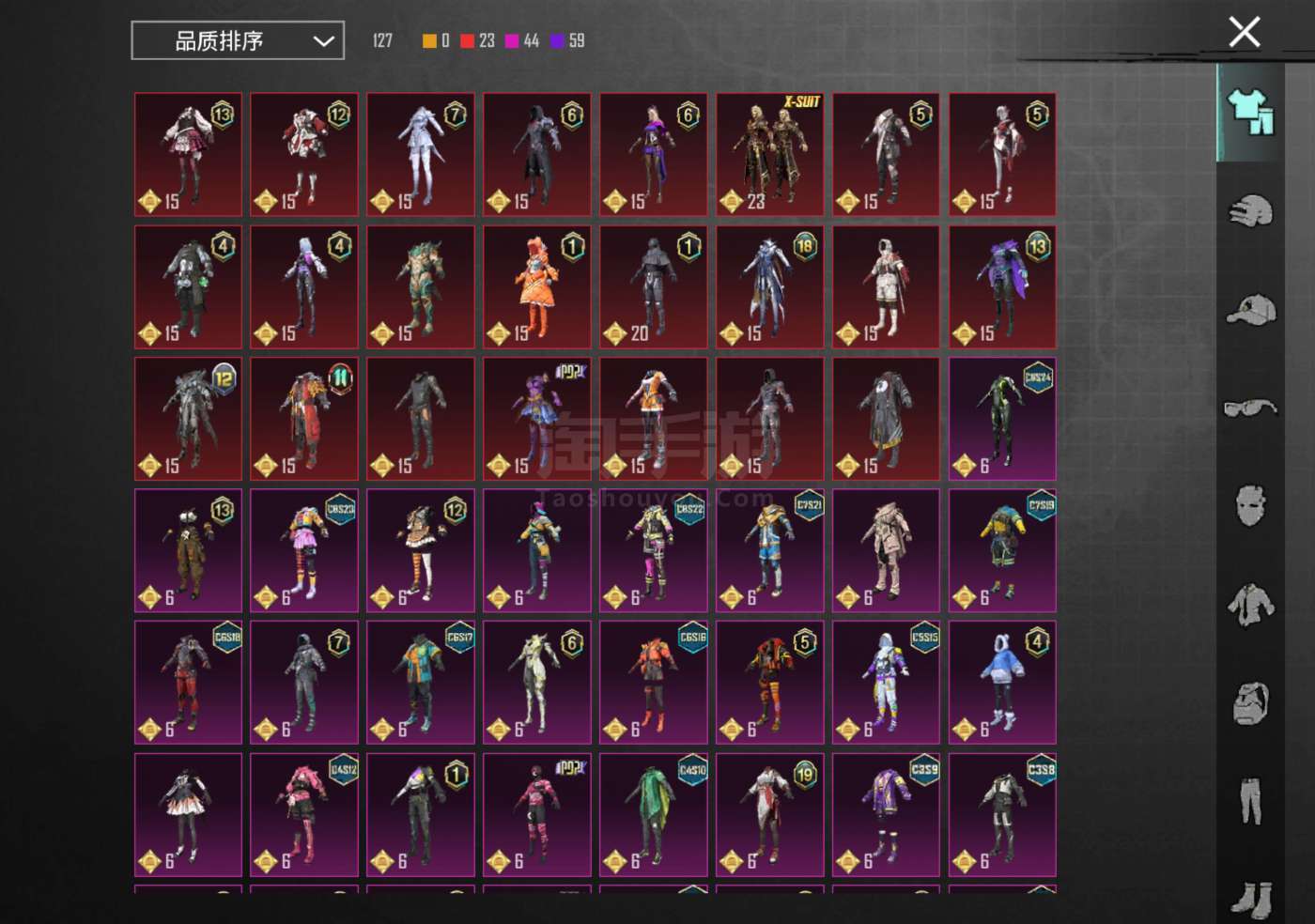Select the beige trench coat outfit
Screen dimensions: 1315x924
pyautogui.click(x=887, y=551)
